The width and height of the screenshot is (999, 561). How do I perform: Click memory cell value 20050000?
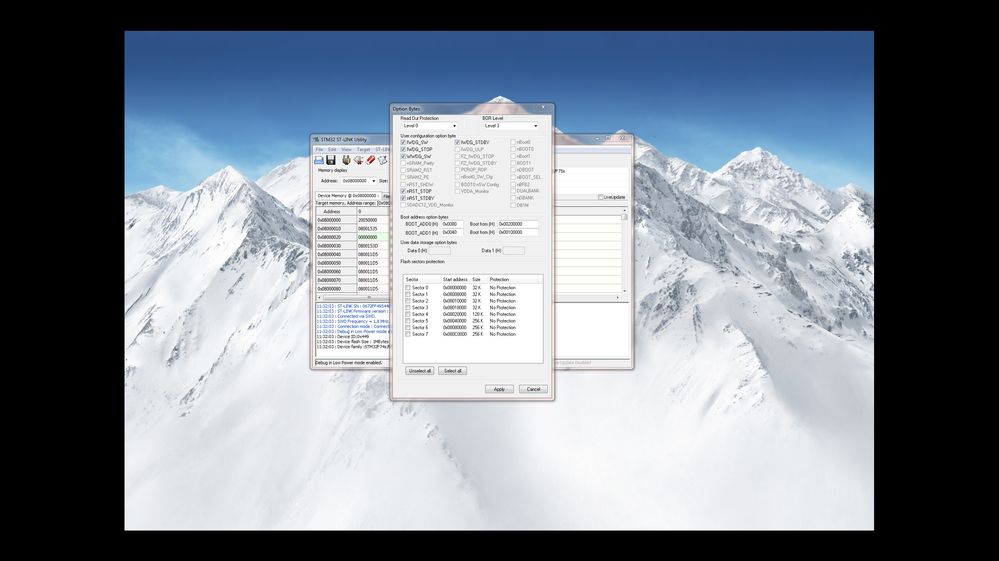click(x=373, y=220)
